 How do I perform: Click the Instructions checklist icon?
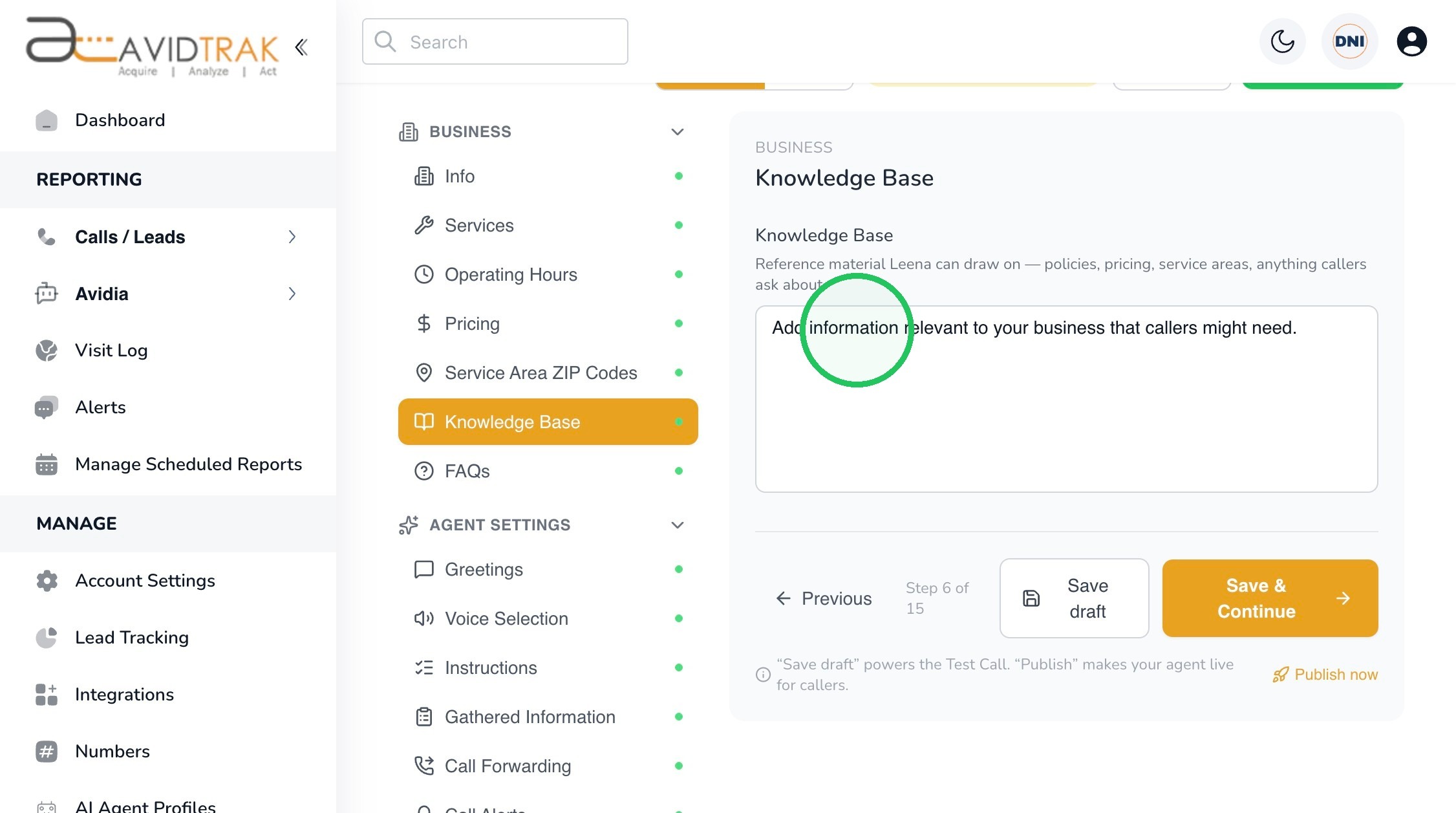pos(424,667)
